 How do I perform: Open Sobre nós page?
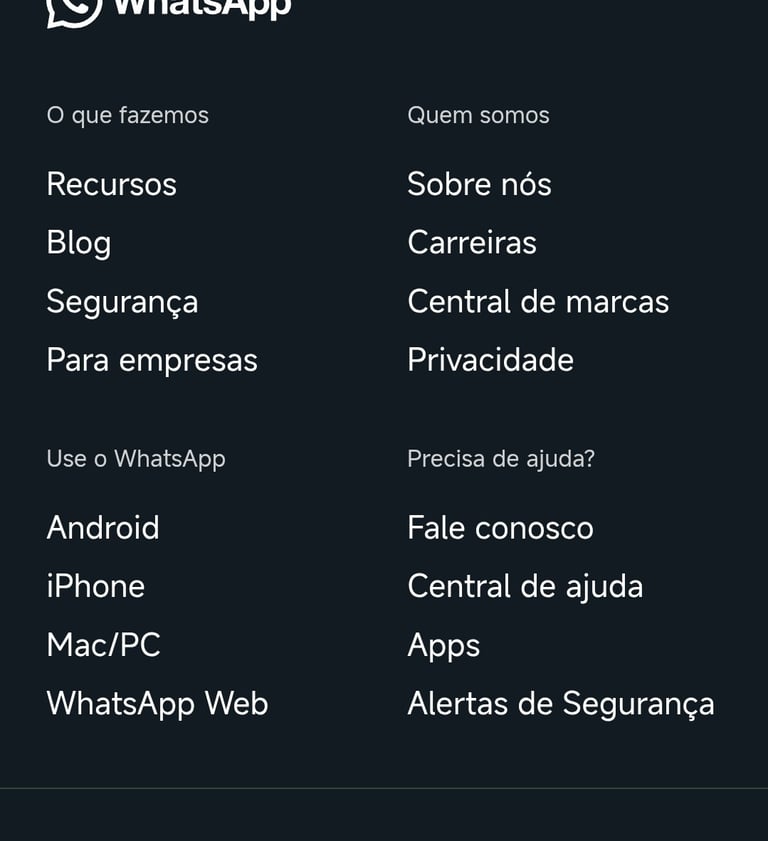[x=479, y=184]
